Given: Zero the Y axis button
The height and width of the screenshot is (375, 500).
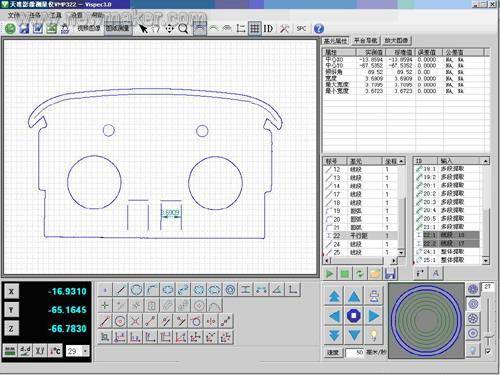Looking at the screenshot, I should 11,310.
